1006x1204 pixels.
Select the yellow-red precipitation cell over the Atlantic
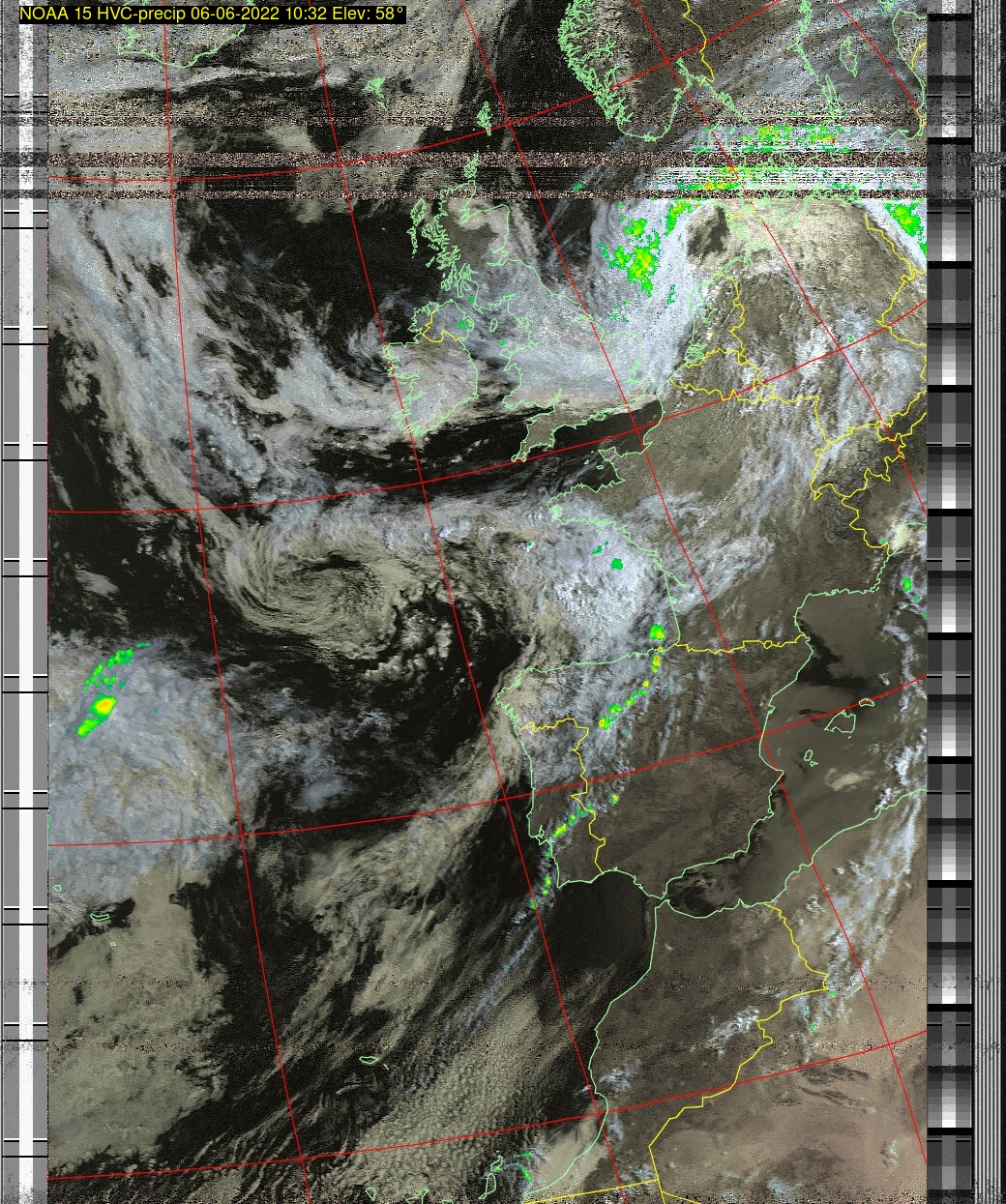pos(102,706)
